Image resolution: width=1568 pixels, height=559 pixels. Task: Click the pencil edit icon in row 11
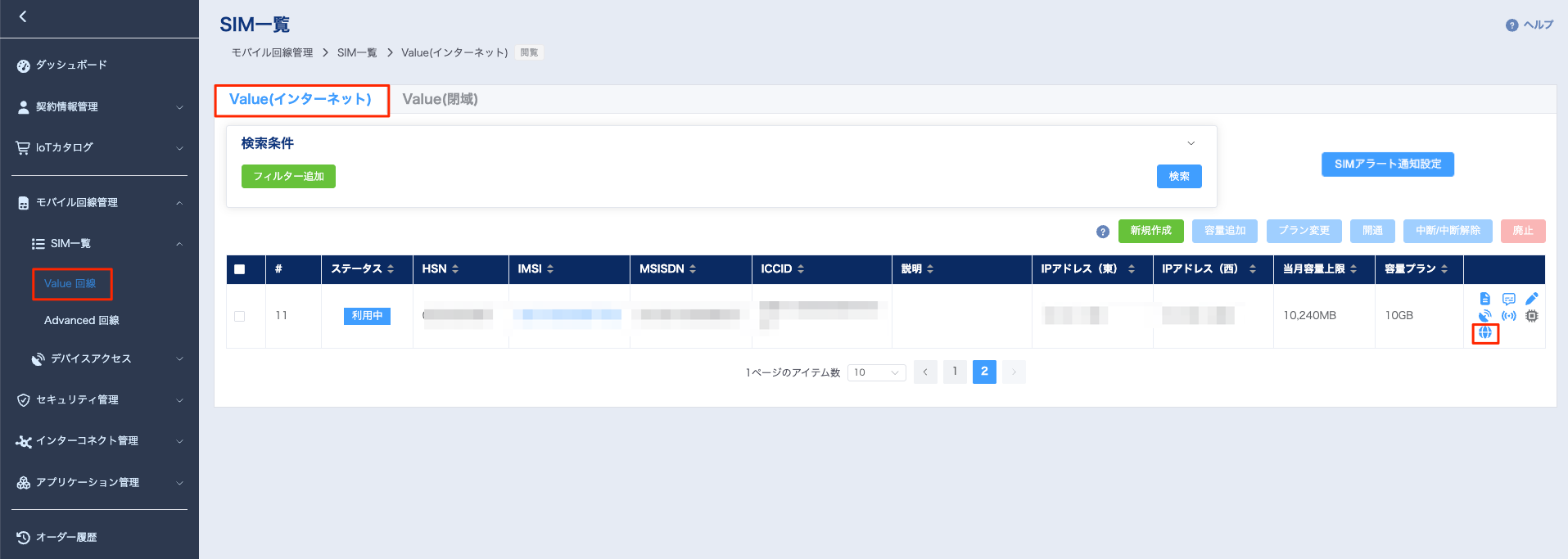[x=1532, y=299]
